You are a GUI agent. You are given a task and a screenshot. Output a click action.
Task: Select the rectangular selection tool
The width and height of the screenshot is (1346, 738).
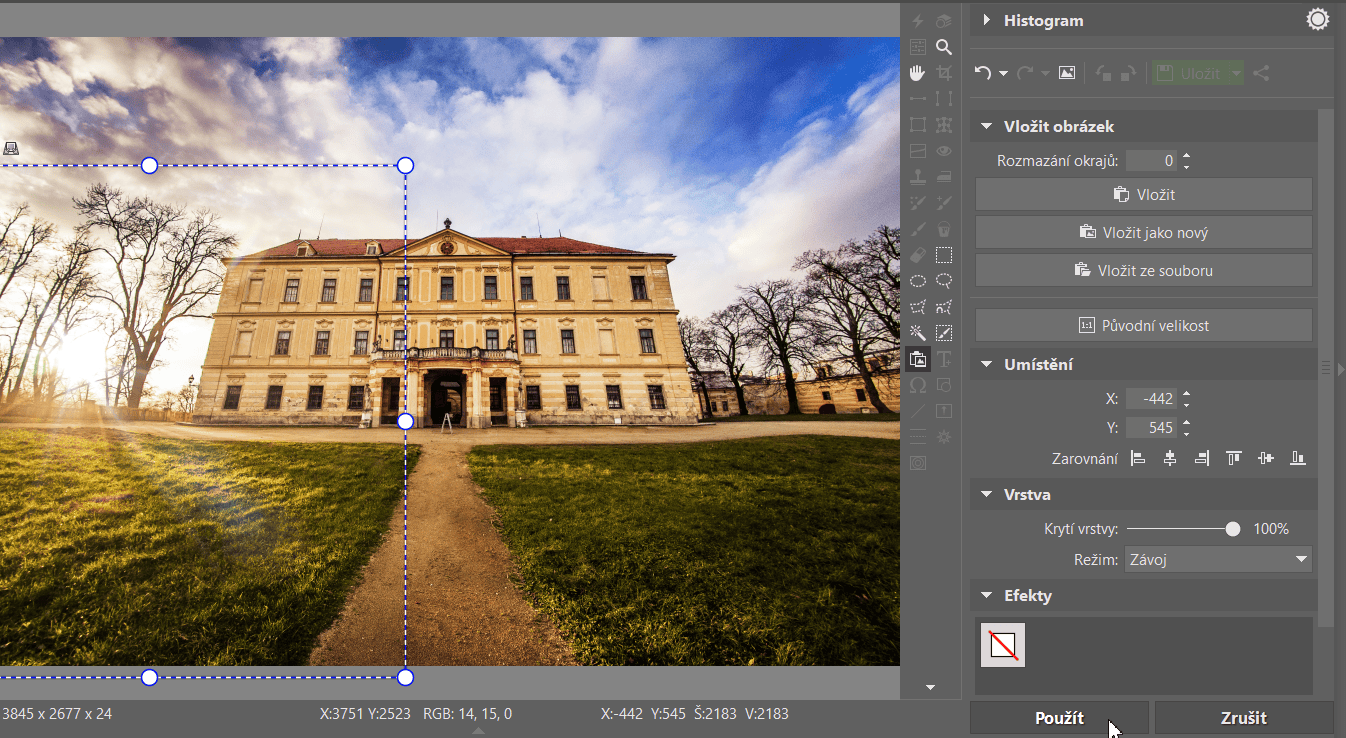tap(944, 255)
